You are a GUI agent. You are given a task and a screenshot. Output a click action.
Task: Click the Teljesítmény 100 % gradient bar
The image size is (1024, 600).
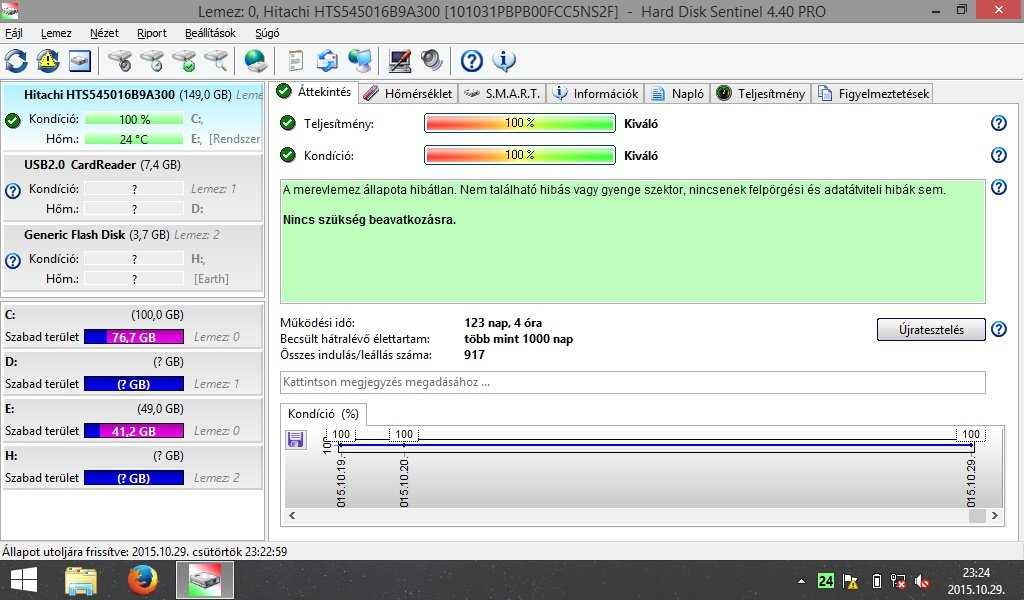(x=520, y=123)
